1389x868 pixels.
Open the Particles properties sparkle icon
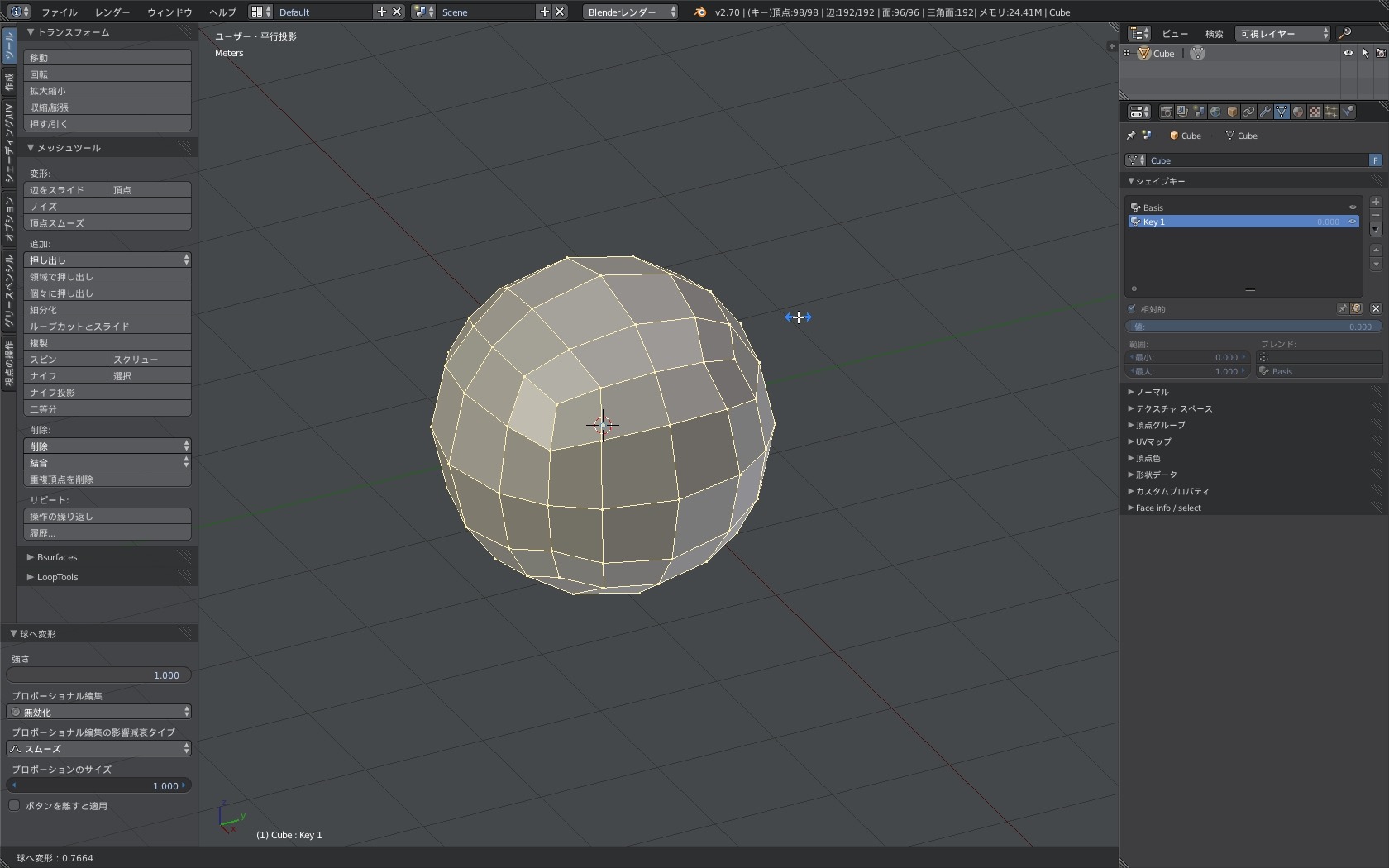click(1331, 112)
